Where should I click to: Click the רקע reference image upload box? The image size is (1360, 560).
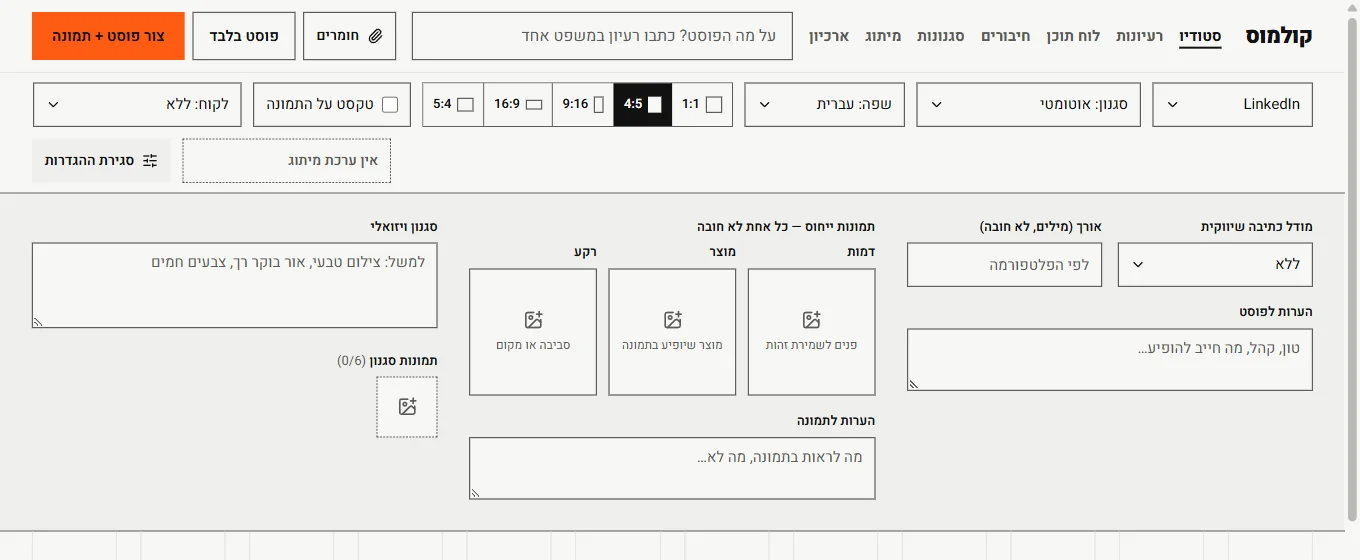[x=533, y=332]
